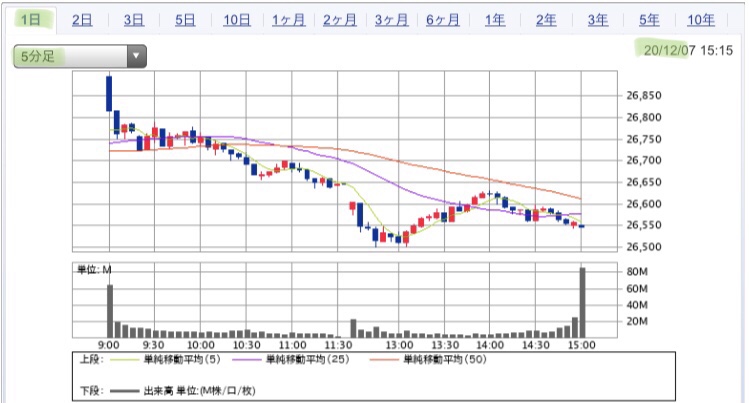Click the tall opening candlestick at 9:00

109,94
